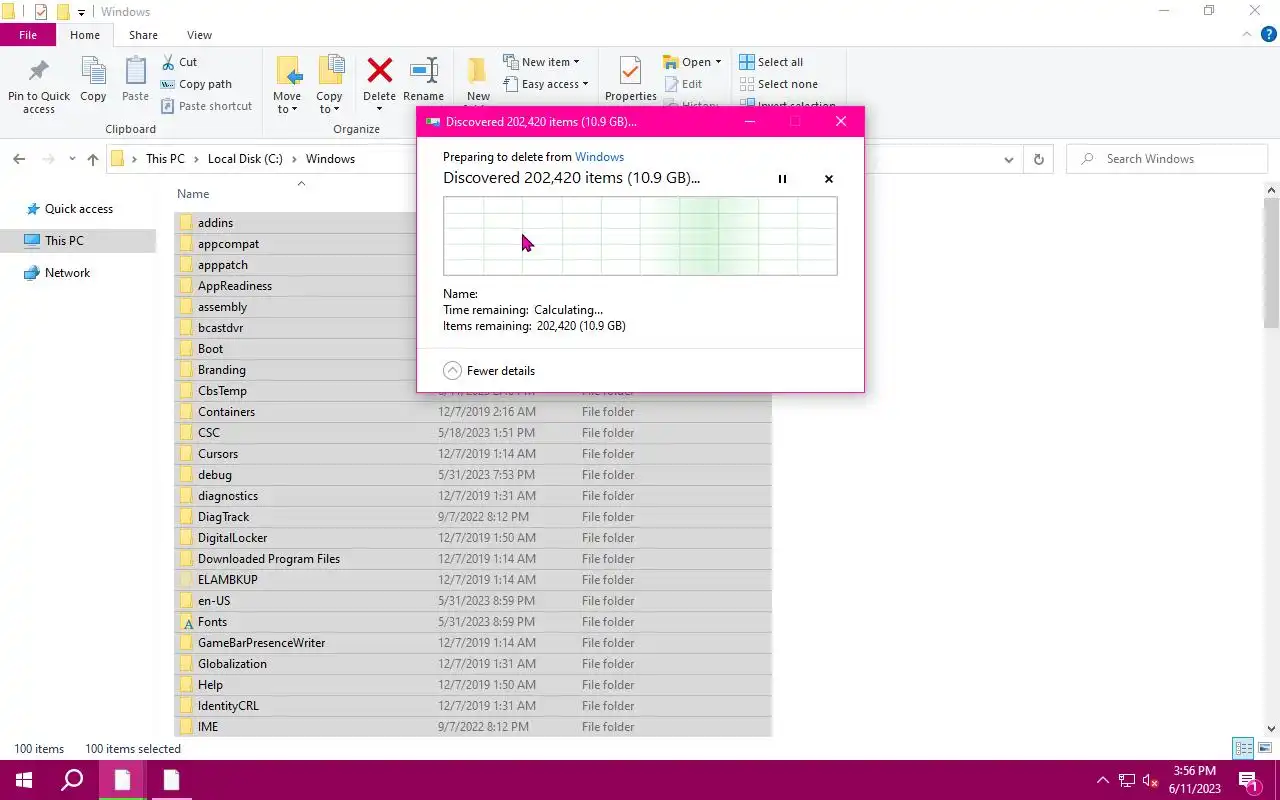Click the red Delete icon
Viewport: 1280px width, 800px height.
(x=379, y=71)
